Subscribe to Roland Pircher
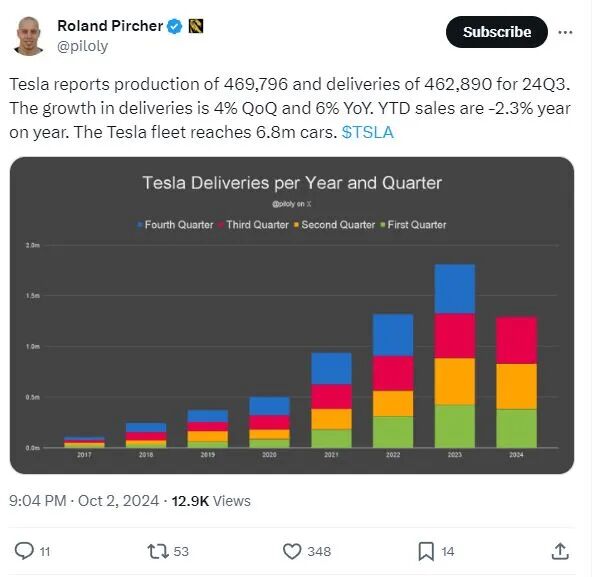This screenshot has height=577, width=597. coord(496,32)
